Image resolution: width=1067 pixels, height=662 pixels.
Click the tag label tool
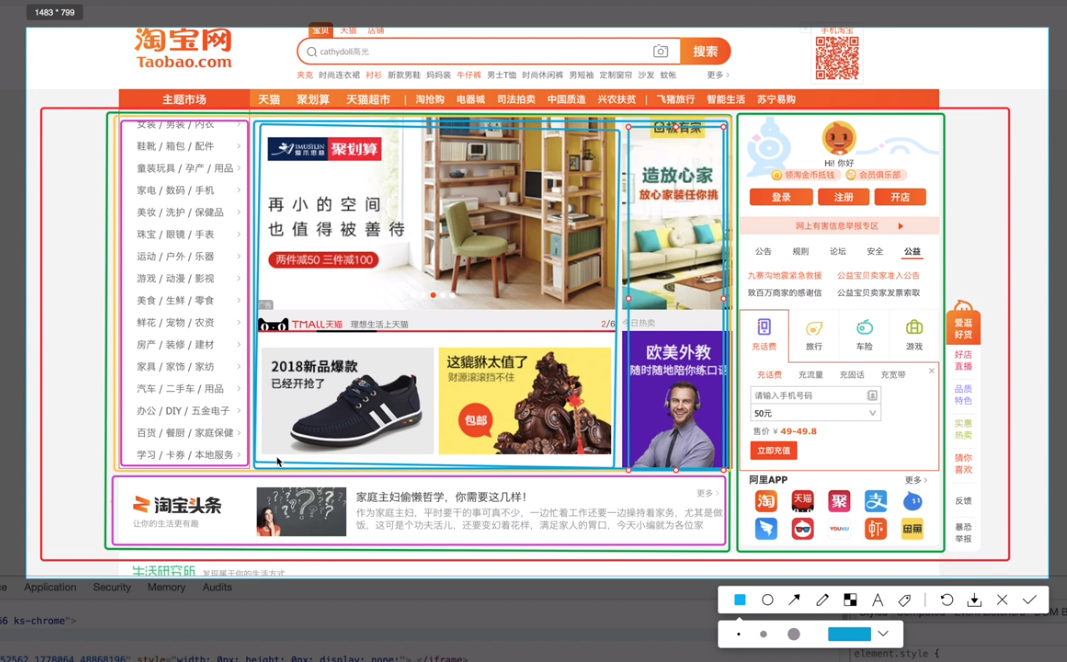coord(904,599)
